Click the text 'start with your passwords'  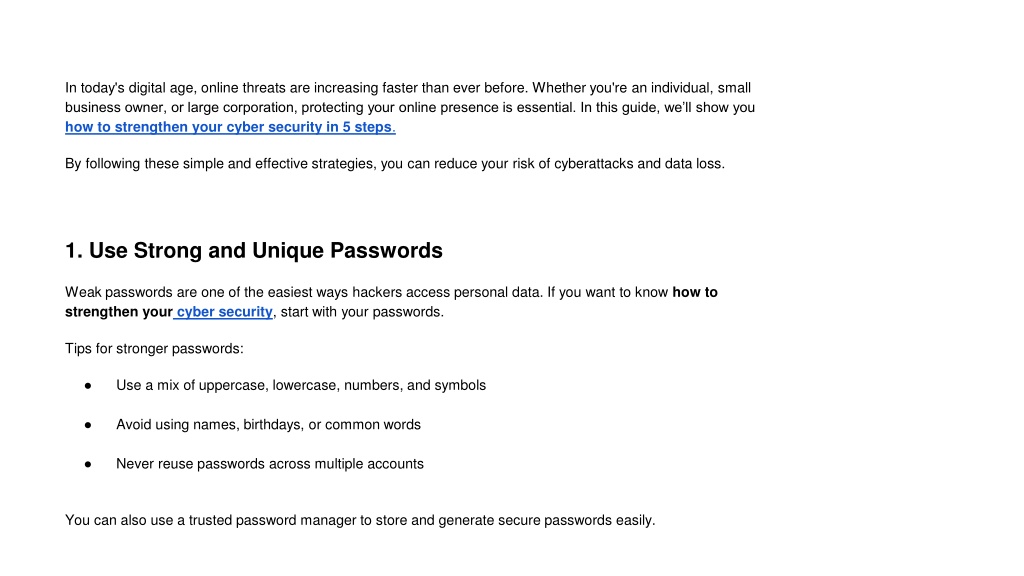[361, 312]
